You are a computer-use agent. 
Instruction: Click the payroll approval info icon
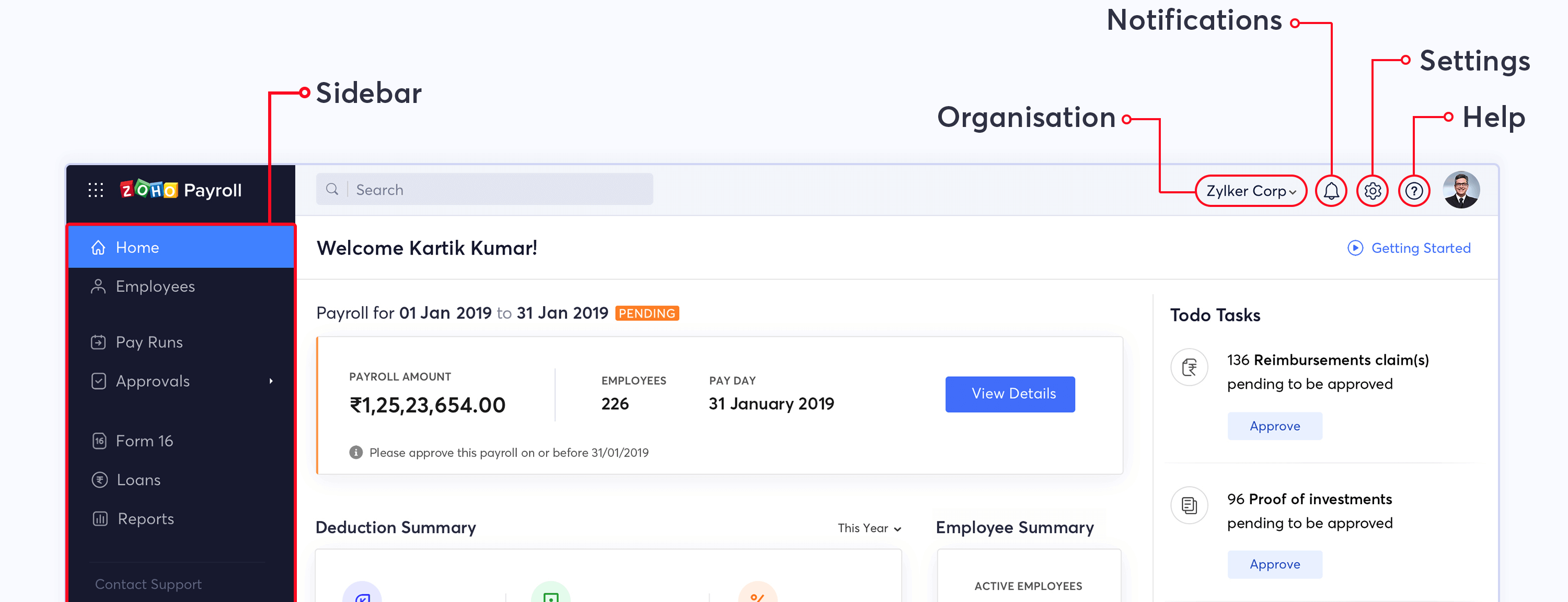(x=356, y=452)
